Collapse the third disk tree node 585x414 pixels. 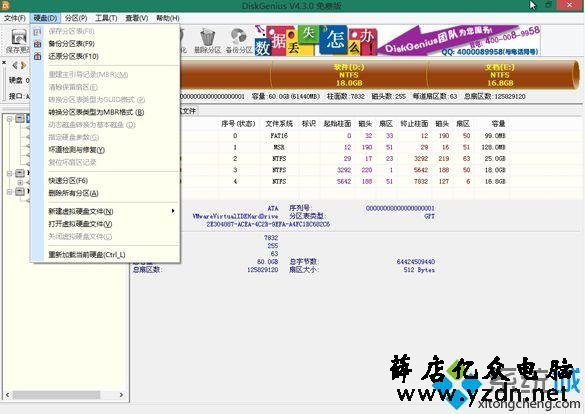(9, 192)
